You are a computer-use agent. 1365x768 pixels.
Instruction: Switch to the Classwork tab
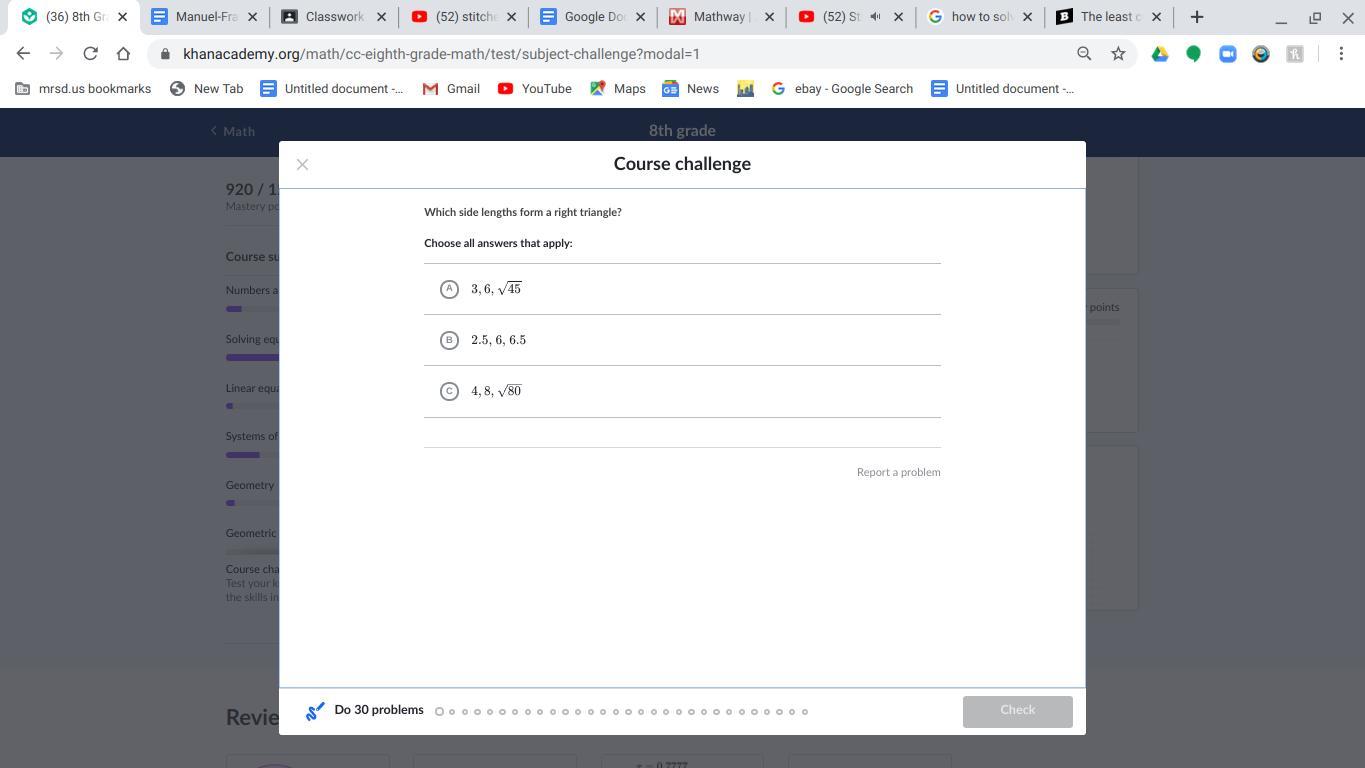click(333, 17)
